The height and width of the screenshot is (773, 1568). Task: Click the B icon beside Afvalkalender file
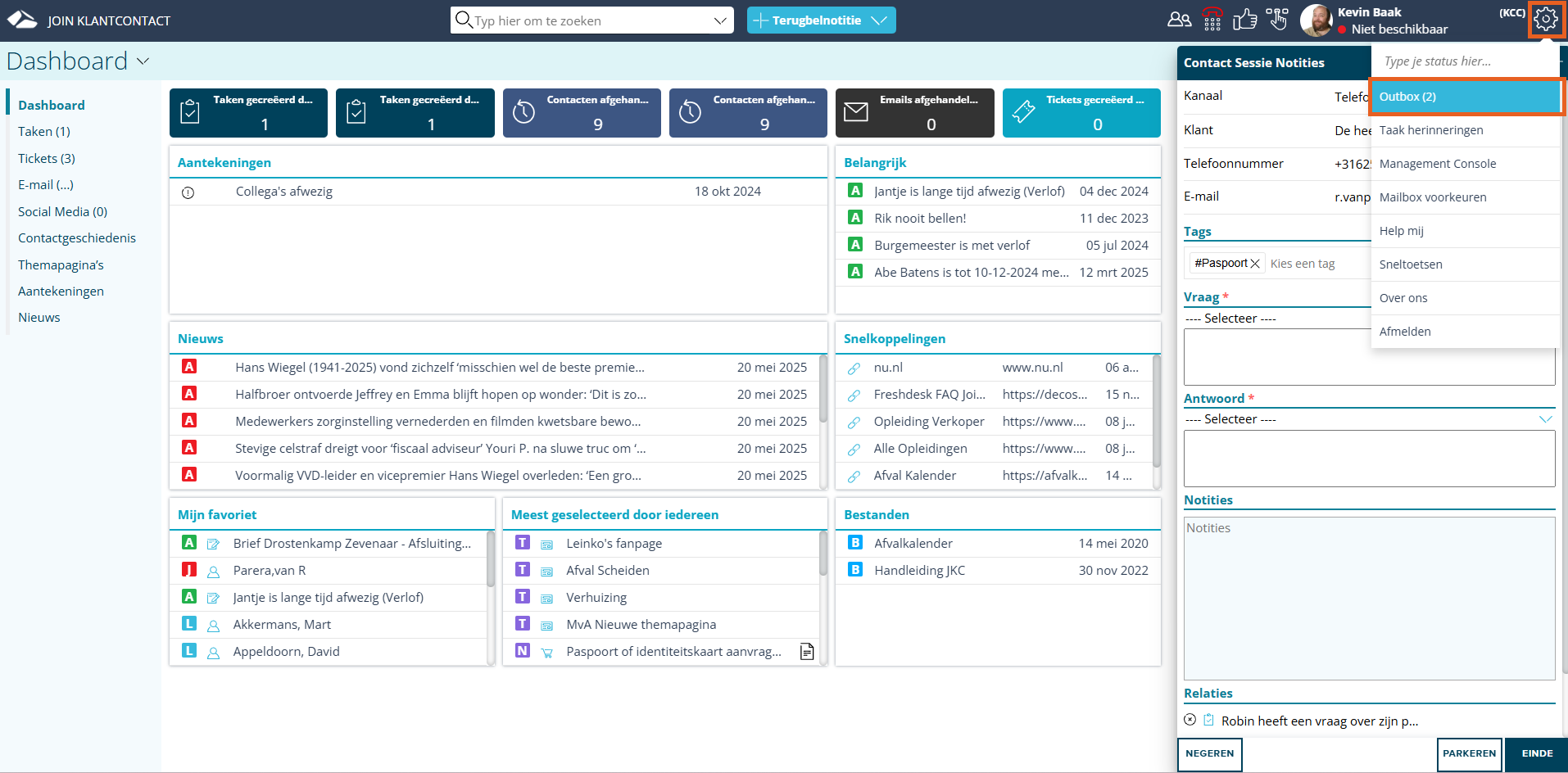pyautogui.click(x=854, y=543)
